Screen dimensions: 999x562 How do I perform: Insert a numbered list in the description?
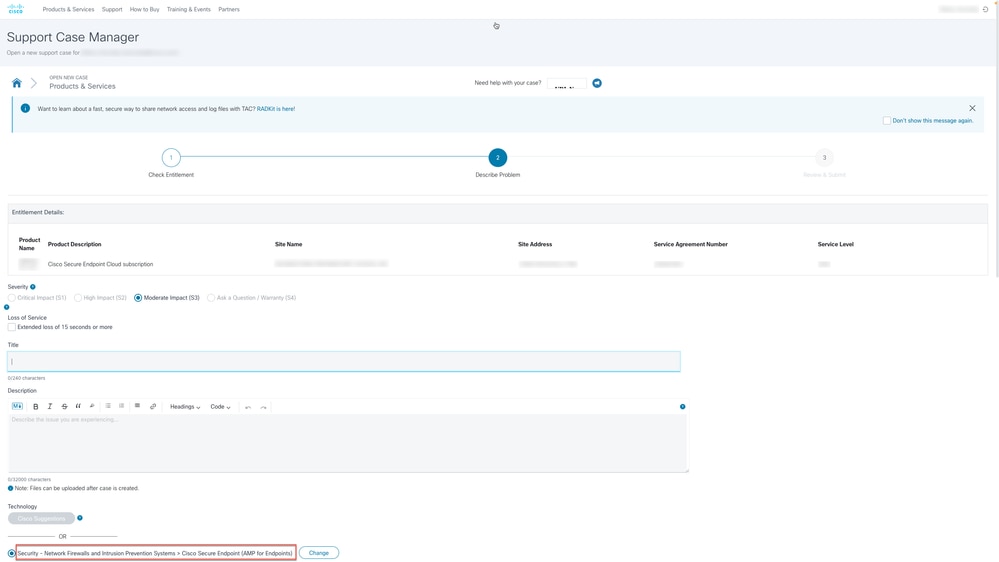[x=121, y=406]
